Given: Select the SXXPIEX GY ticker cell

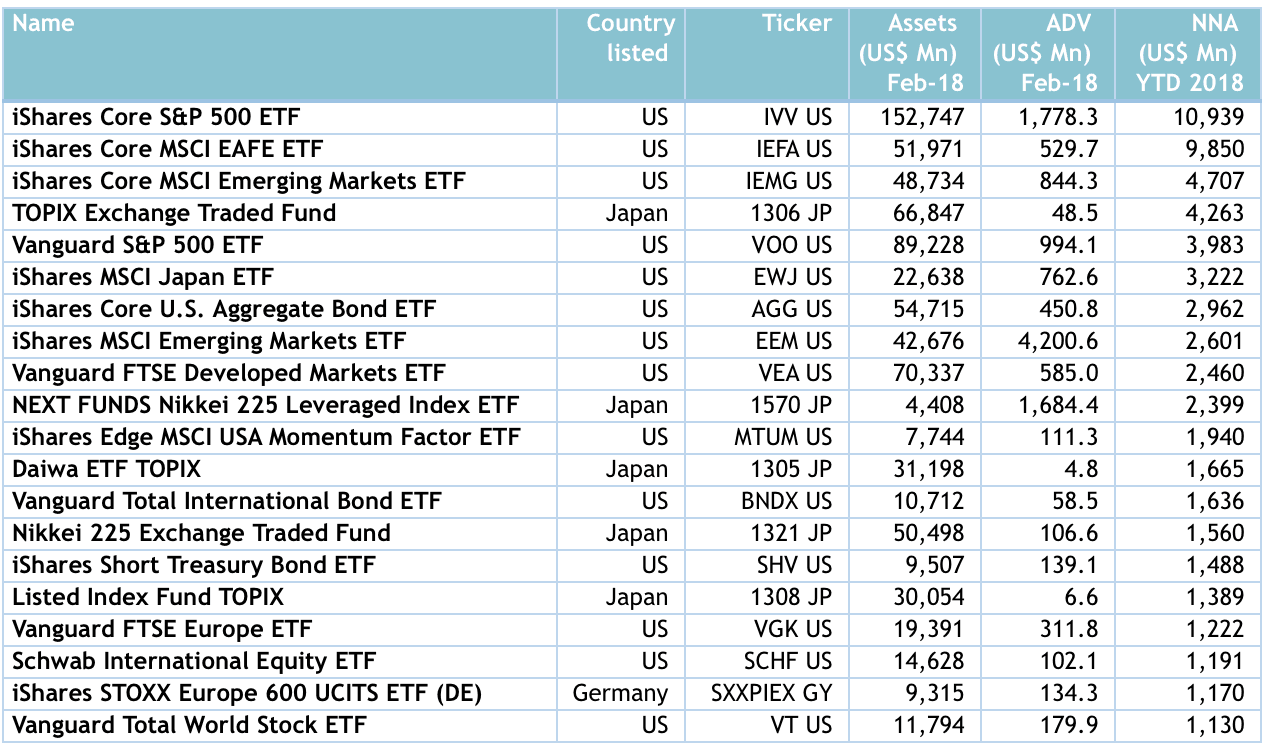Looking at the screenshot, I should click(x=771, y=693).
